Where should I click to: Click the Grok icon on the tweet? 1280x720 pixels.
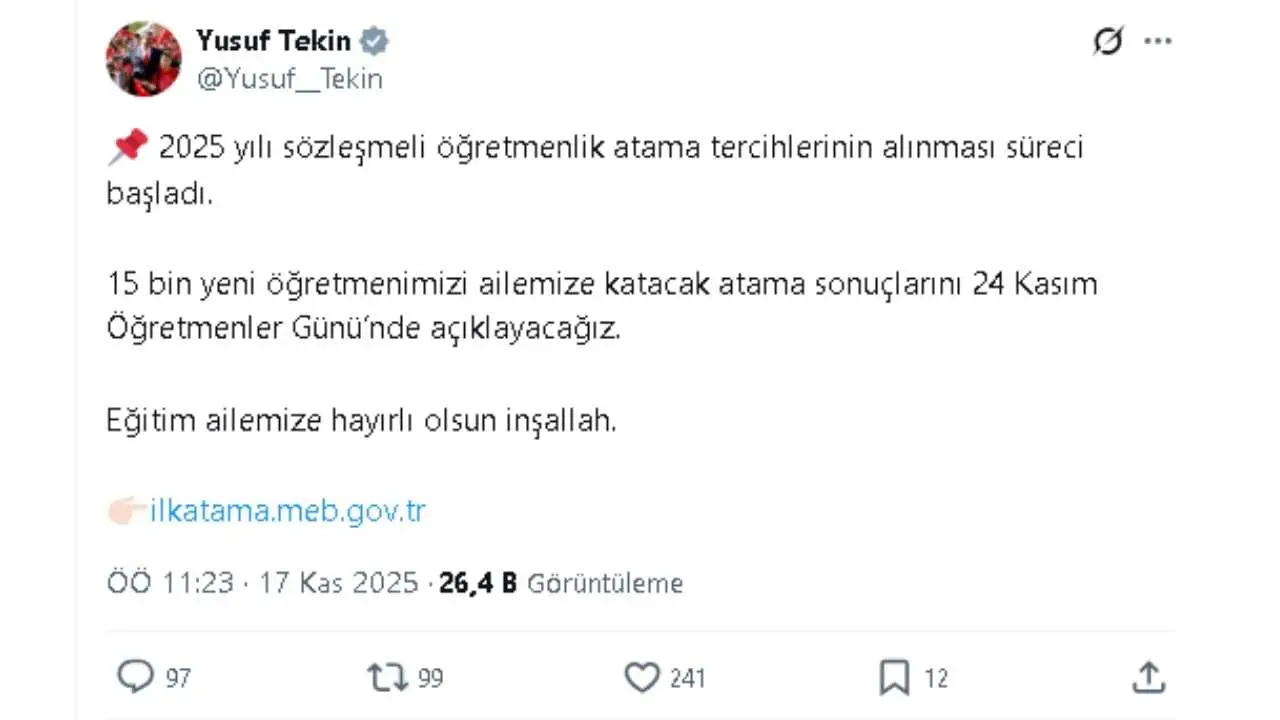click(1108, 40)
